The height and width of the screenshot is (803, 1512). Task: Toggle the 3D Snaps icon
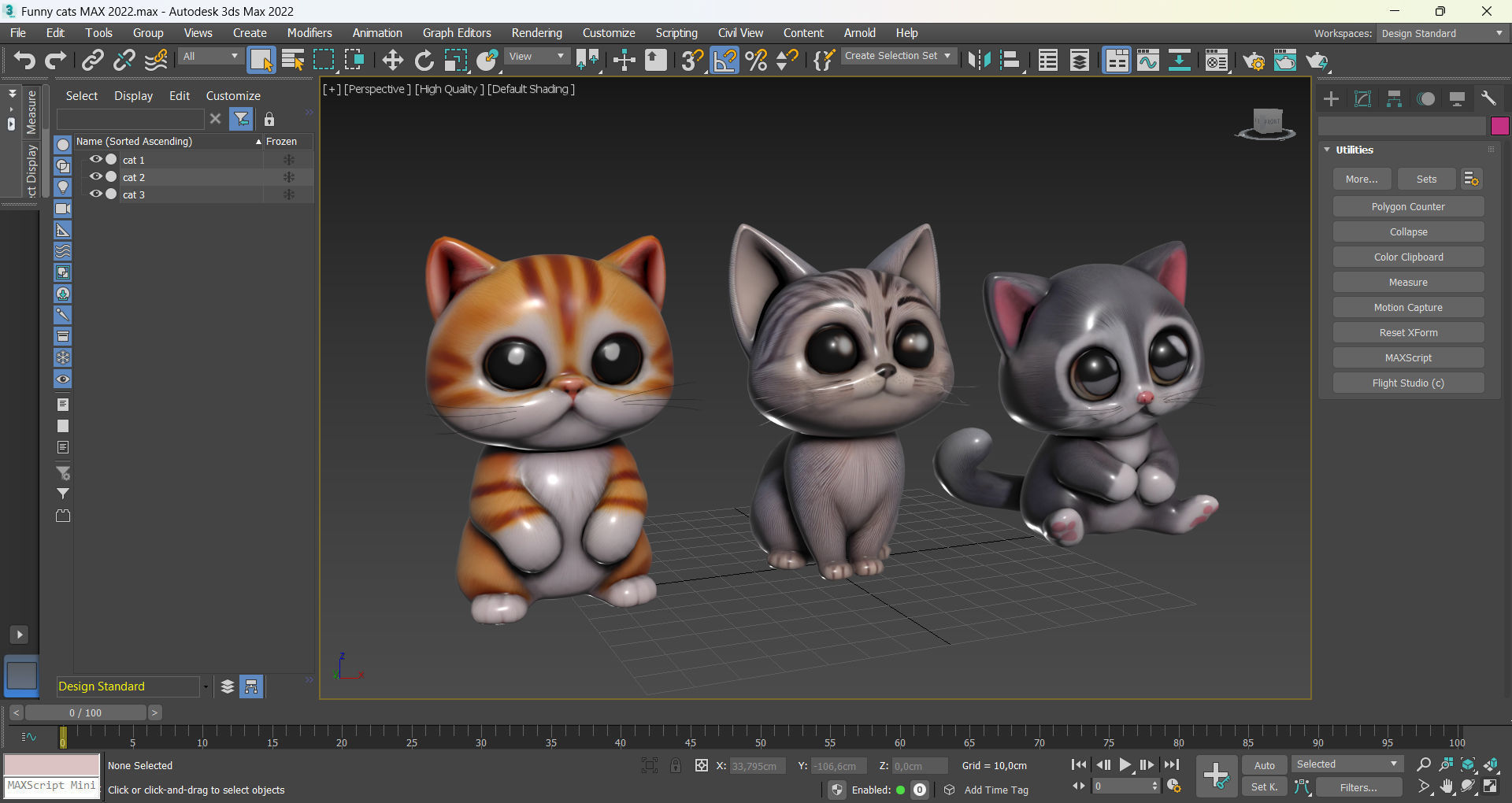pos(692,60)
